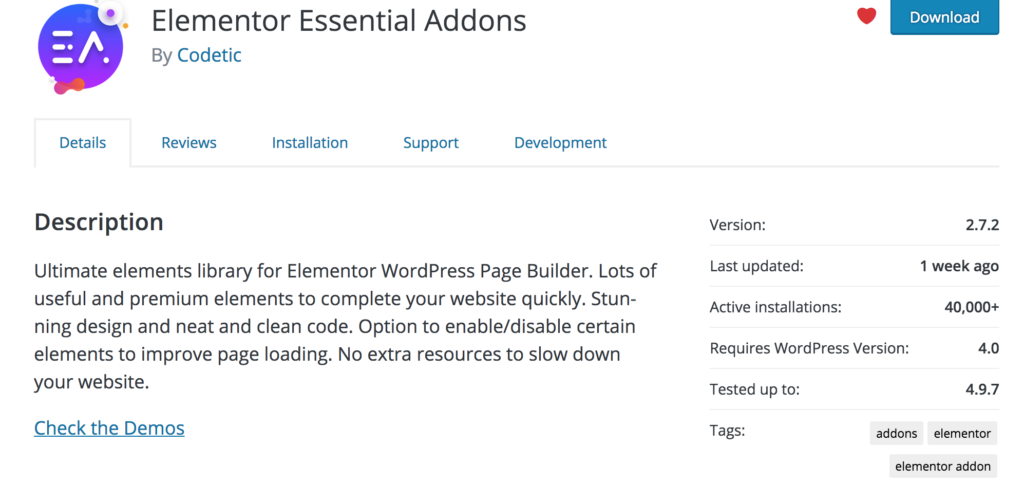
Task: Download the plugin
Action: click(x=944, y=17)
